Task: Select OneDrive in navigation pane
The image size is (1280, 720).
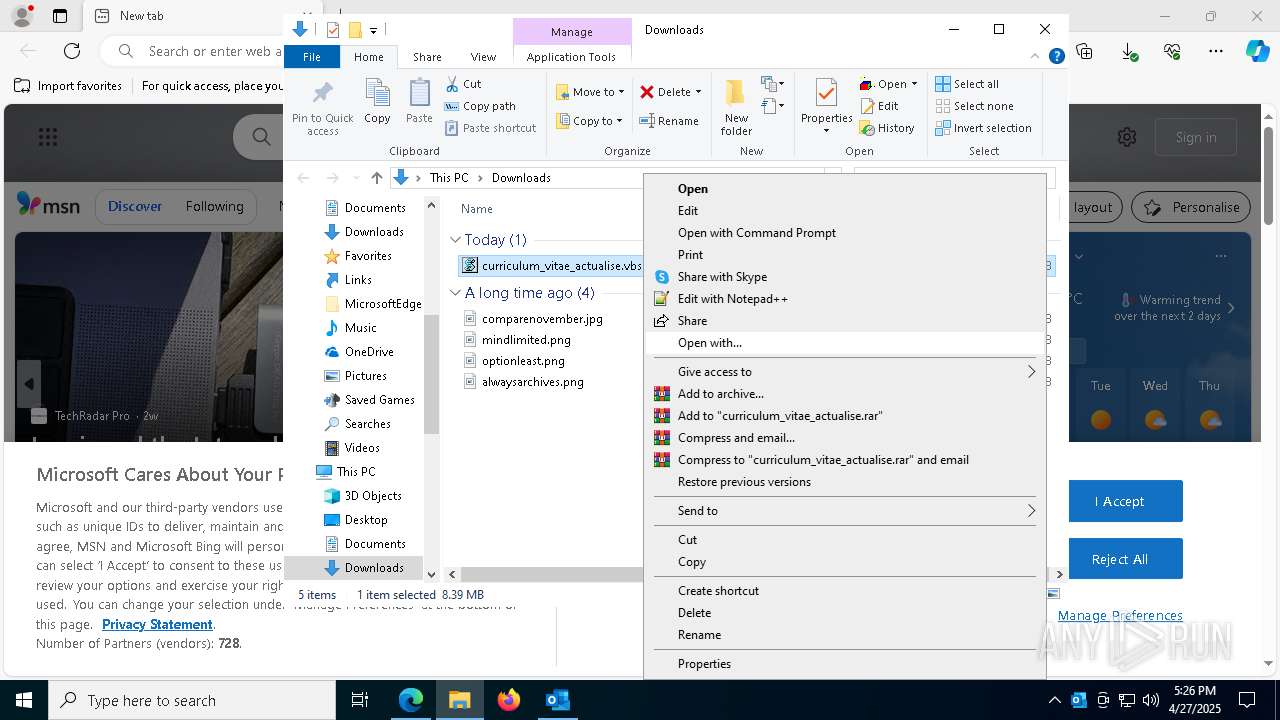Action: pyautogui.click(x=358, y=352)
